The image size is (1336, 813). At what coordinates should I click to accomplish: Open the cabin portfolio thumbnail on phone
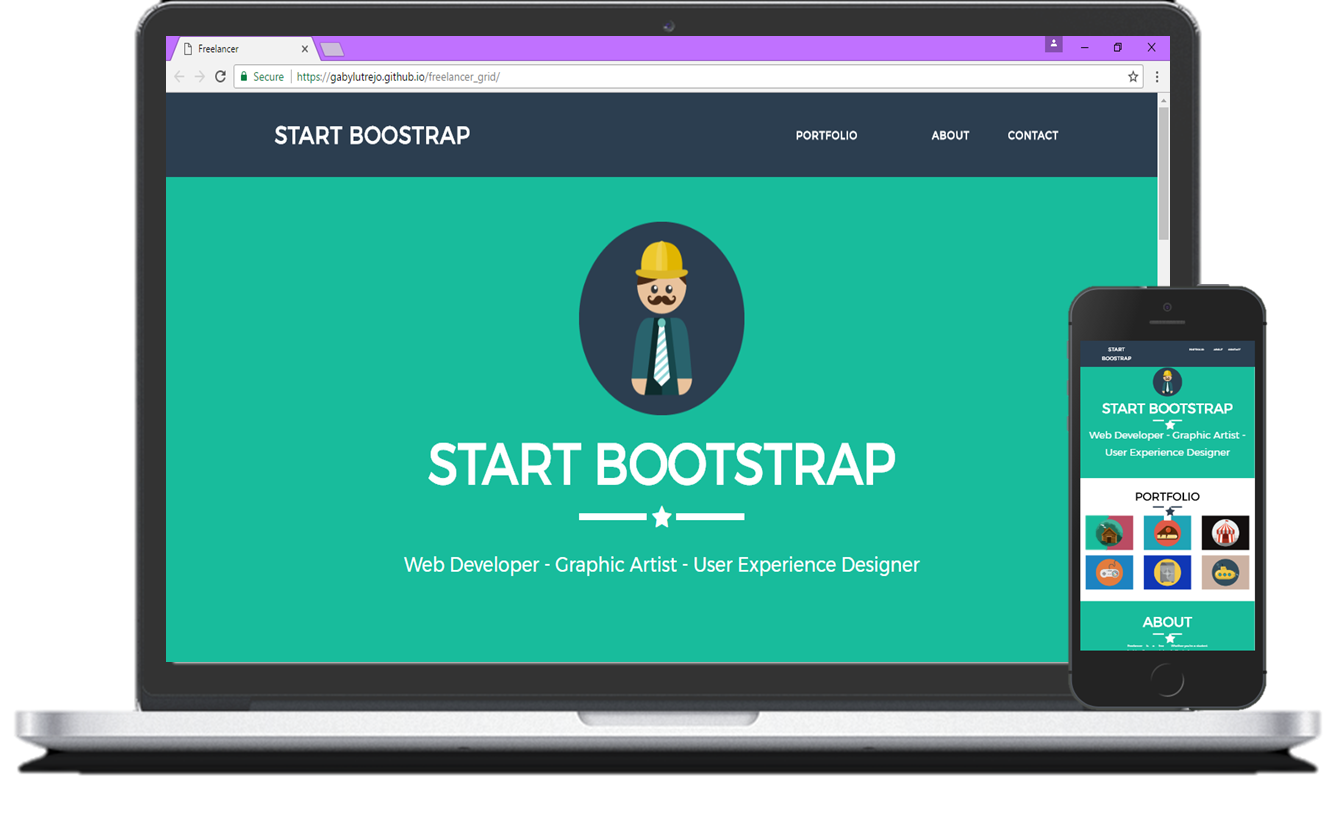tap(1109, 533)
